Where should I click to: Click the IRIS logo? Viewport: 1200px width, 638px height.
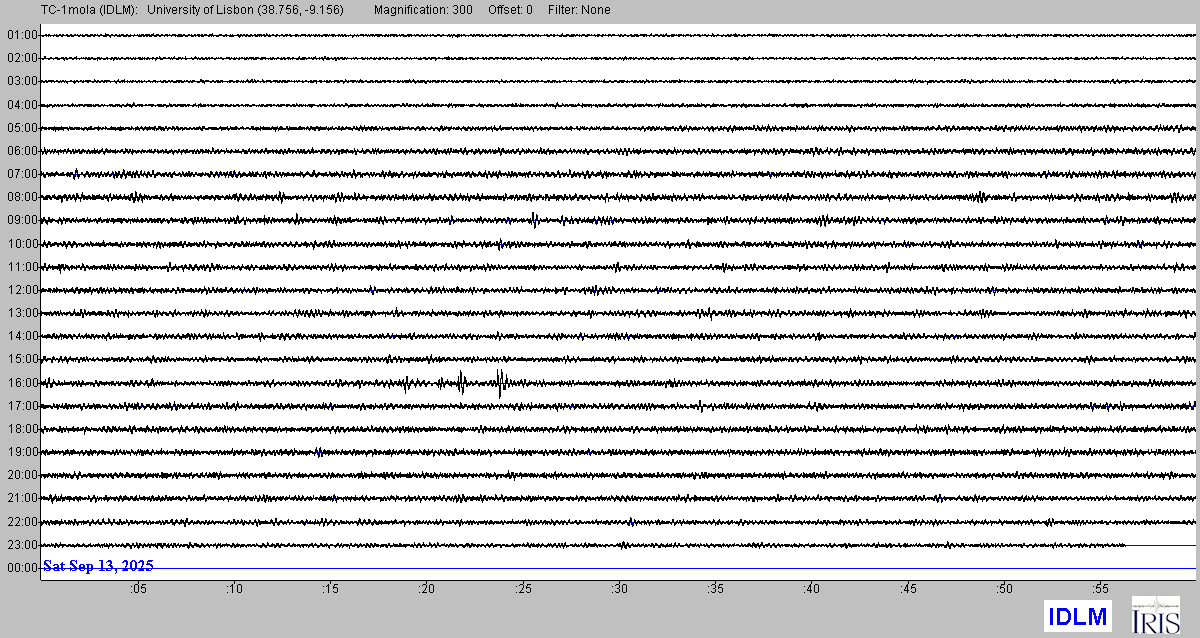(x=1155, y=615)
